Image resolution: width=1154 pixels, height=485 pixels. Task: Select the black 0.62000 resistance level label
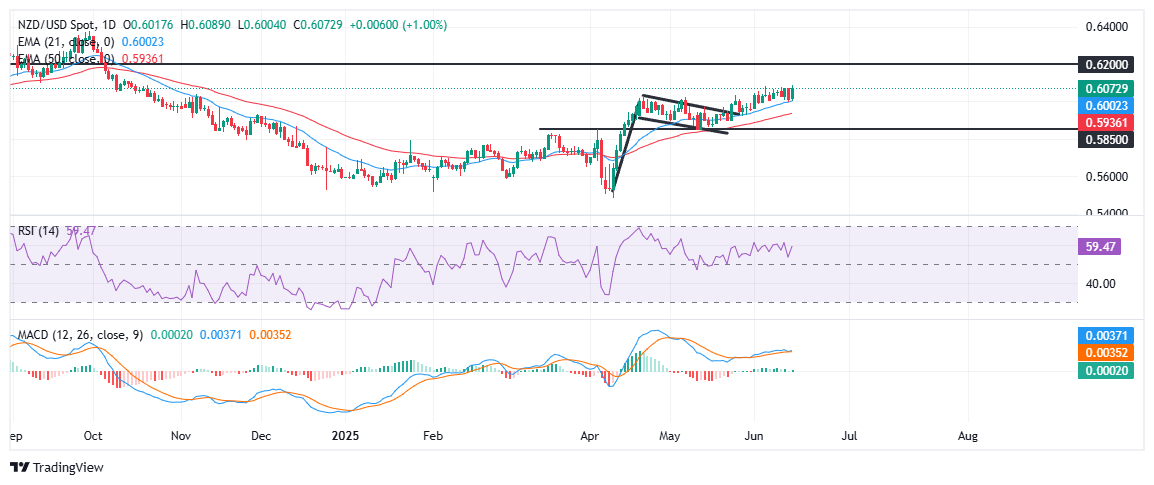pos(1110,64)
